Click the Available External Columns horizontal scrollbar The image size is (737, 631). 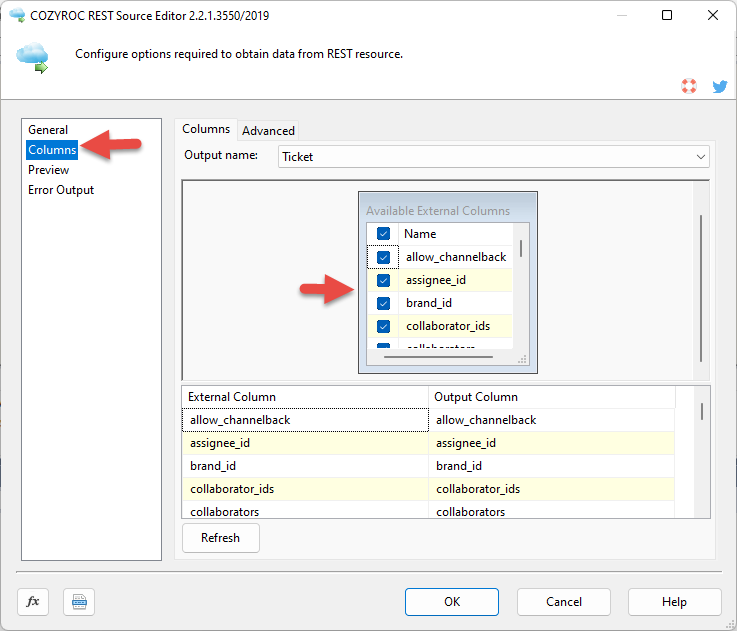click(x=439, y=357)
